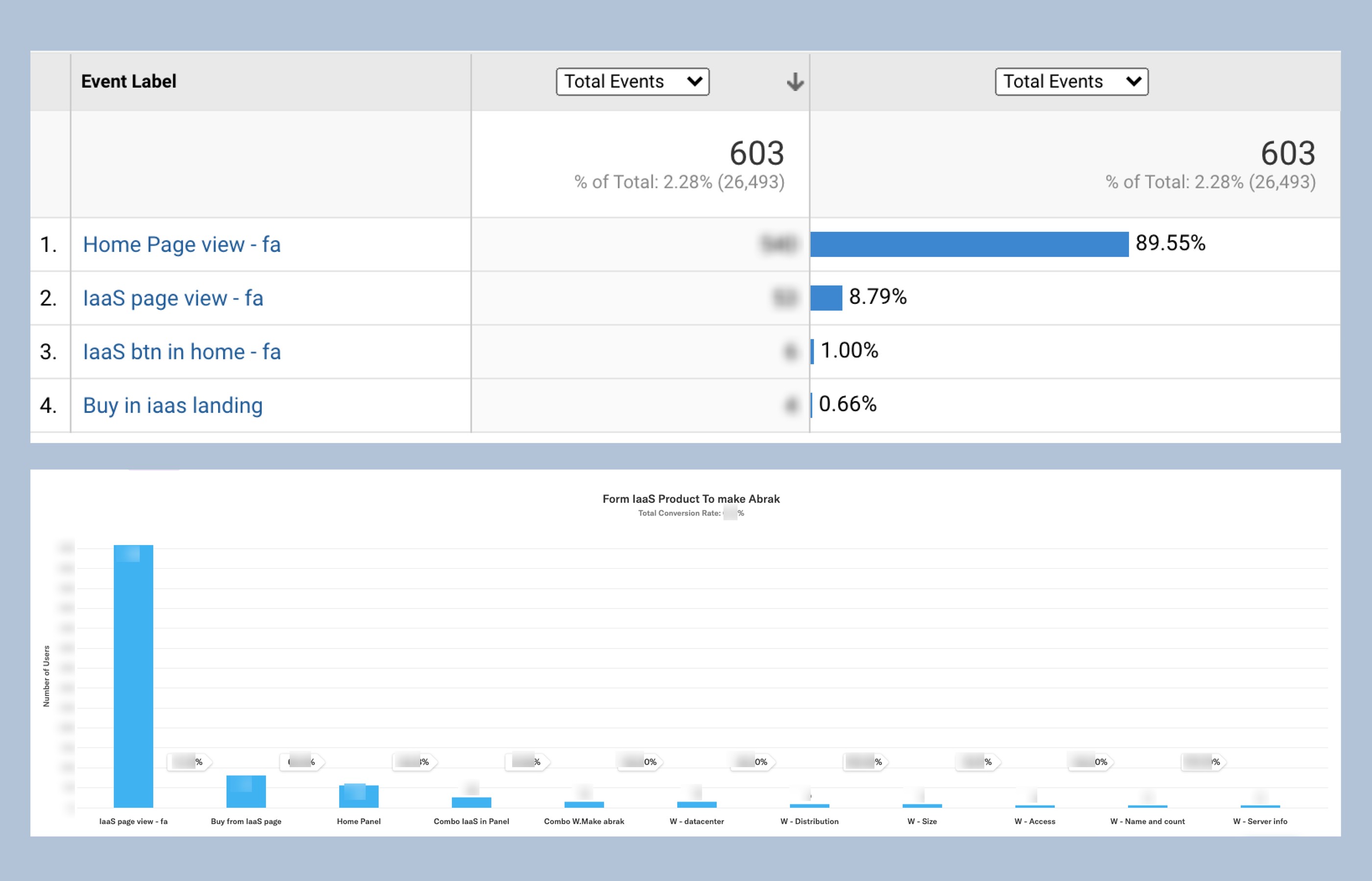Open the first Total Events metric dropdown
Viewport: 1372px width, 881px height.
pyautogui.click(x=632, y=81)
